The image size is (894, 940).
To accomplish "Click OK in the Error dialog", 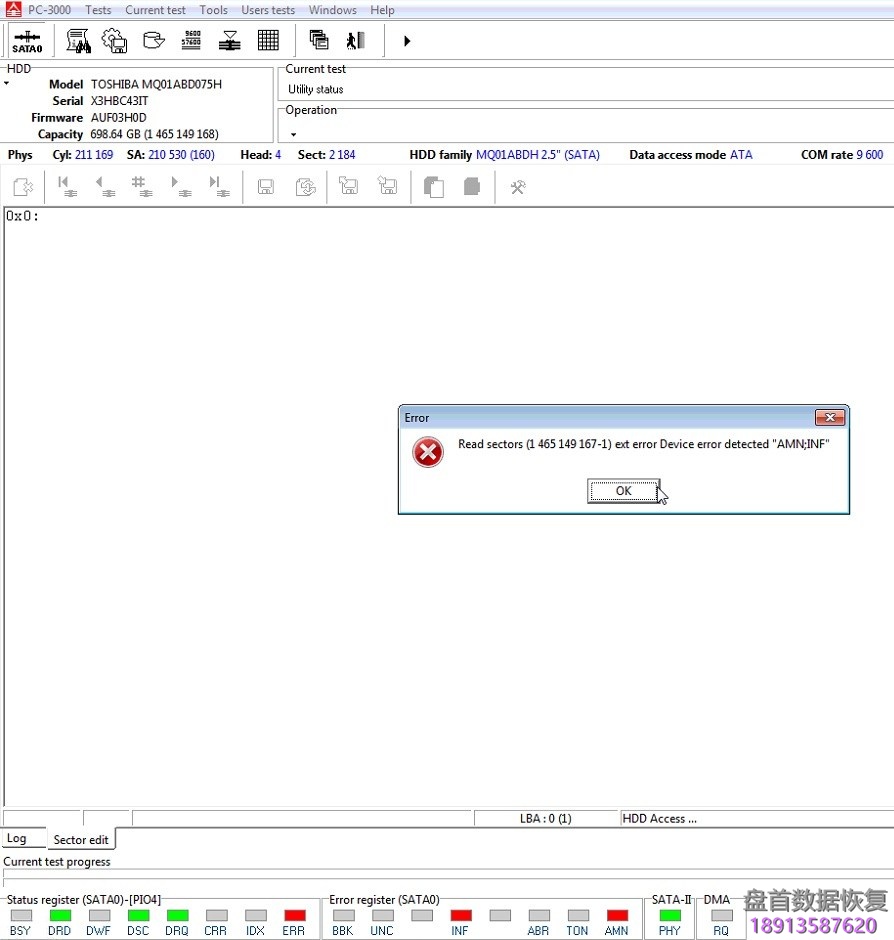I will click(x=623, y=491).
